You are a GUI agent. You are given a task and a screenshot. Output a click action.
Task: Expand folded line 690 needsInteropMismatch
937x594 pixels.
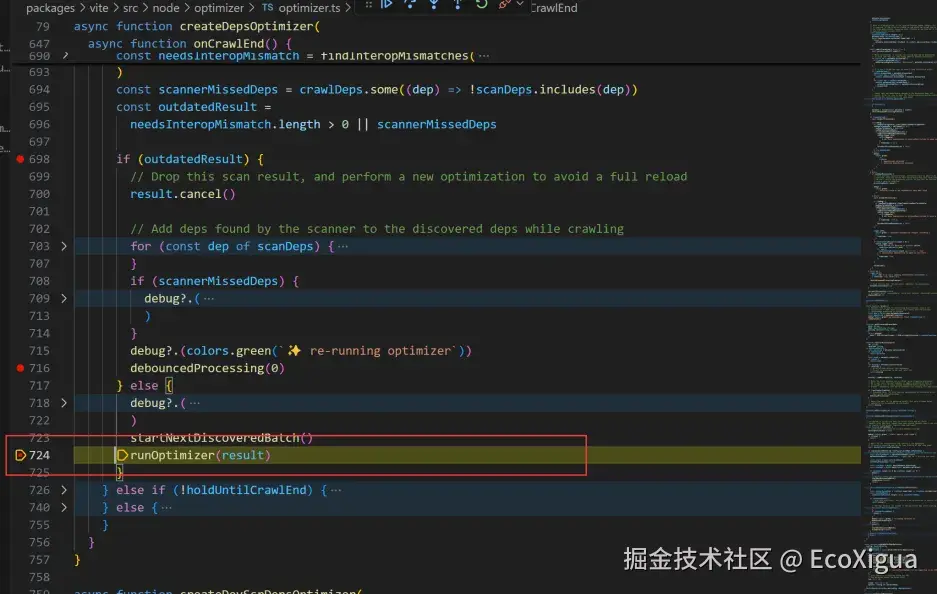coord(66,56)
